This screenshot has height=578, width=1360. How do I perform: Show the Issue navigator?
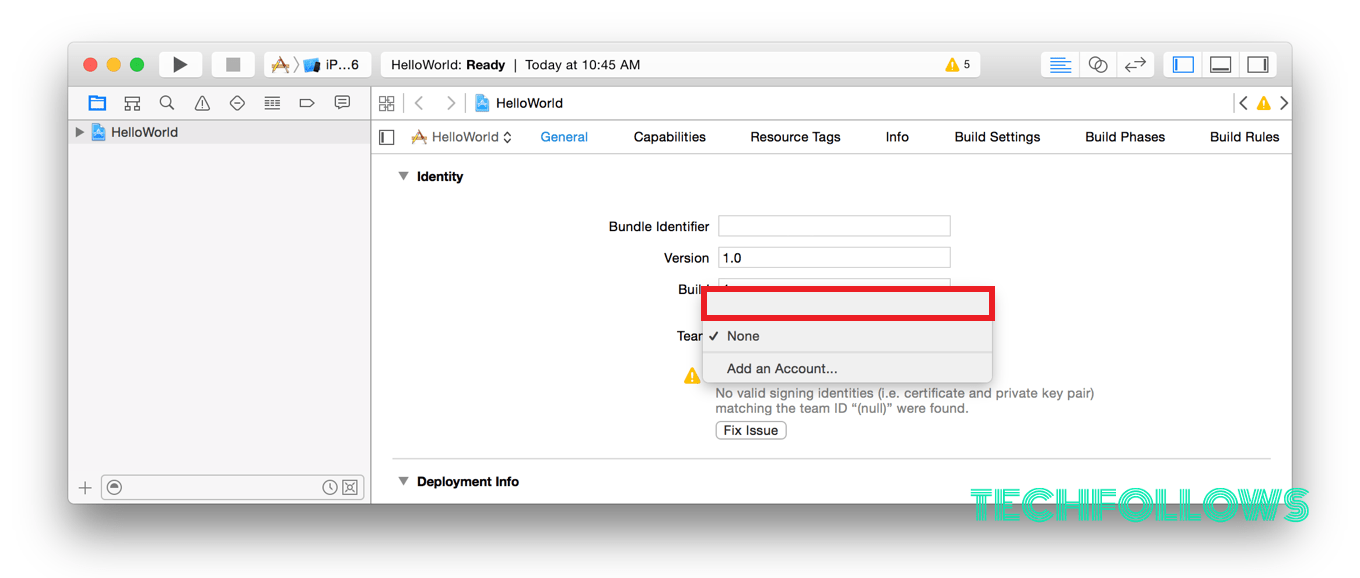coord(202,103)
